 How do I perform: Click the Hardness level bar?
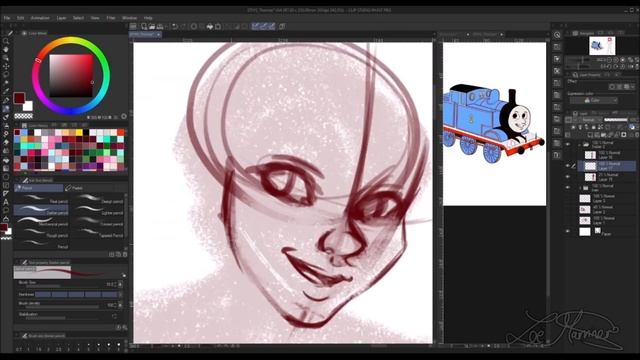(76, 294)
